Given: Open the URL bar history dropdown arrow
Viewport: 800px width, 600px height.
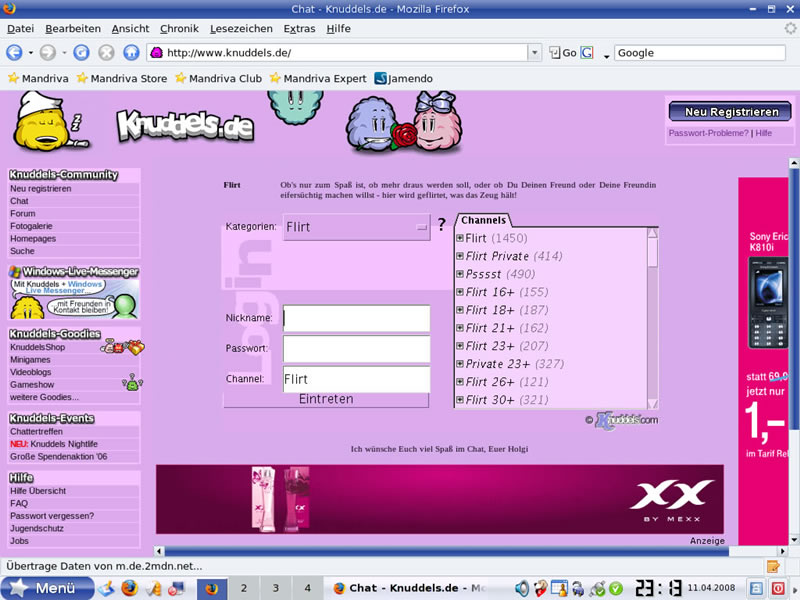Looking at the screenshot, I should click(535, 53).
